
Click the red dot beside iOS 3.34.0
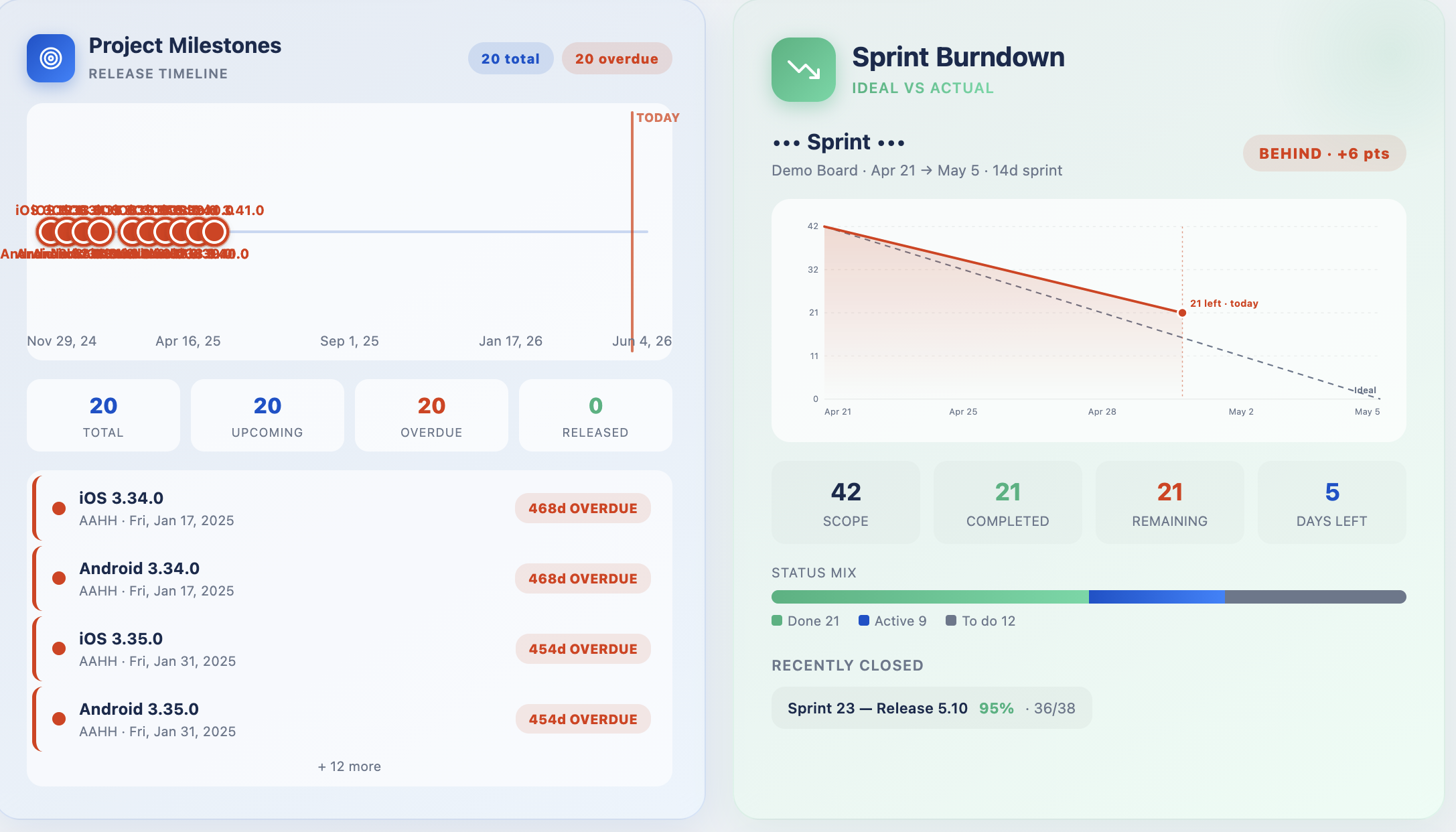pos(59,508)
